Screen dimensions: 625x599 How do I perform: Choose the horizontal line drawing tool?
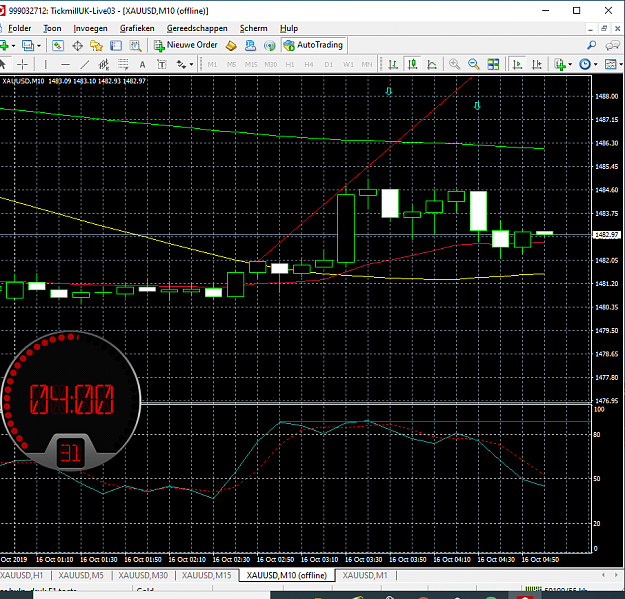coord(65,64)
